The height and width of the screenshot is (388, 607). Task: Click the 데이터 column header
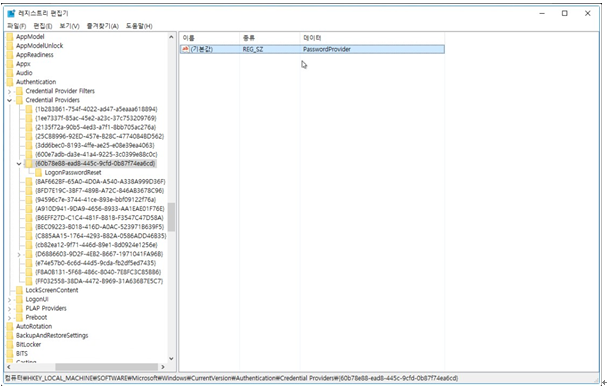(x=372, y=38)
